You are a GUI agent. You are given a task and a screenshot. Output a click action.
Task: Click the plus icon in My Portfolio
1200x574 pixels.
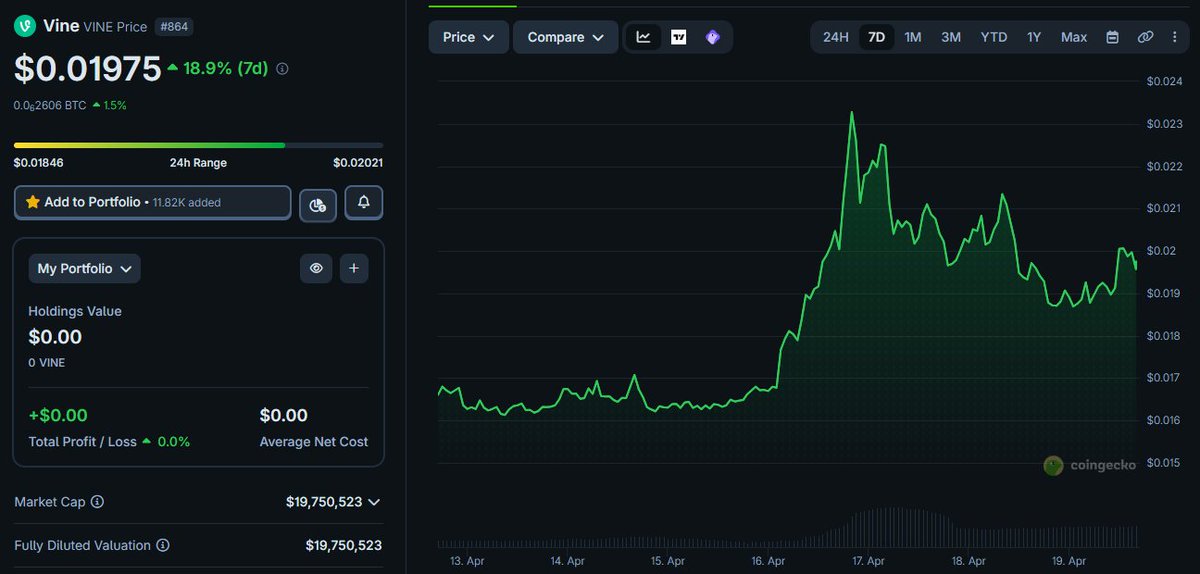pos(354,268)
